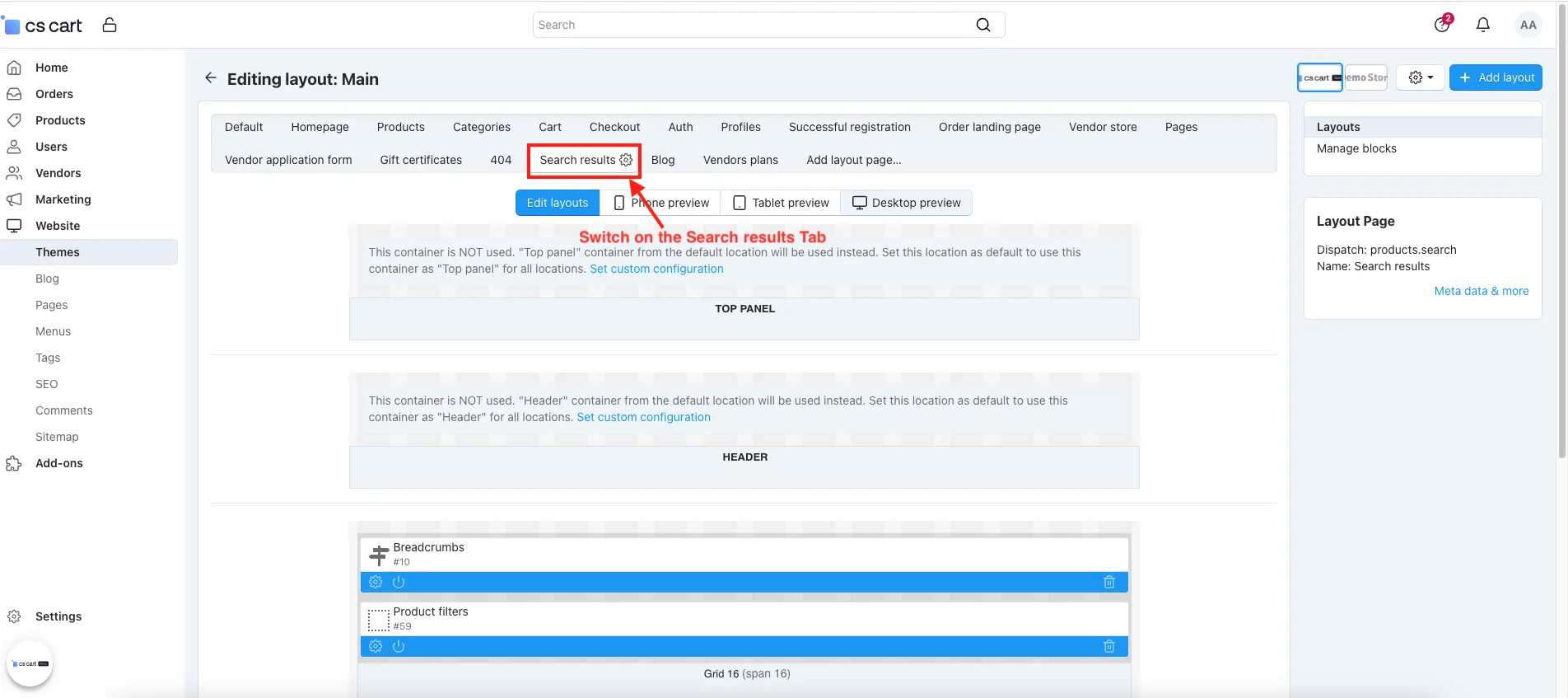Screen dimensions: 1568x698
Task: Click the search magnifier icon
Action: click(983, 25)
